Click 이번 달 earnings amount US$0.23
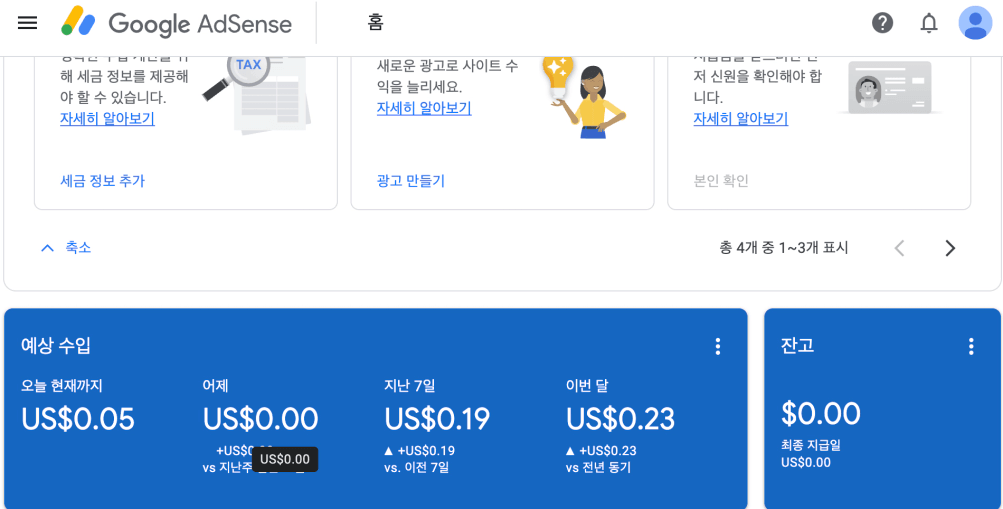The image size is (1003, 509). (620, 419)
